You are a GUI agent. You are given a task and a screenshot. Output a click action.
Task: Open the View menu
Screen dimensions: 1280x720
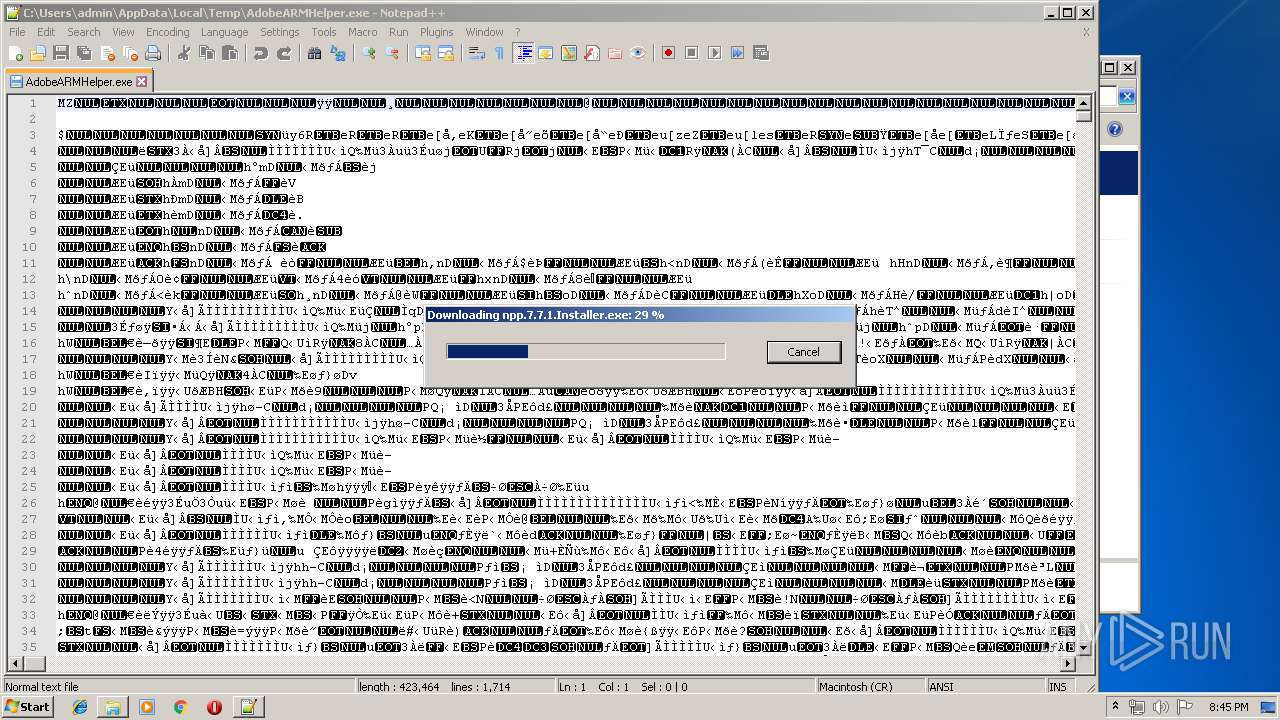tap(123, 32)
